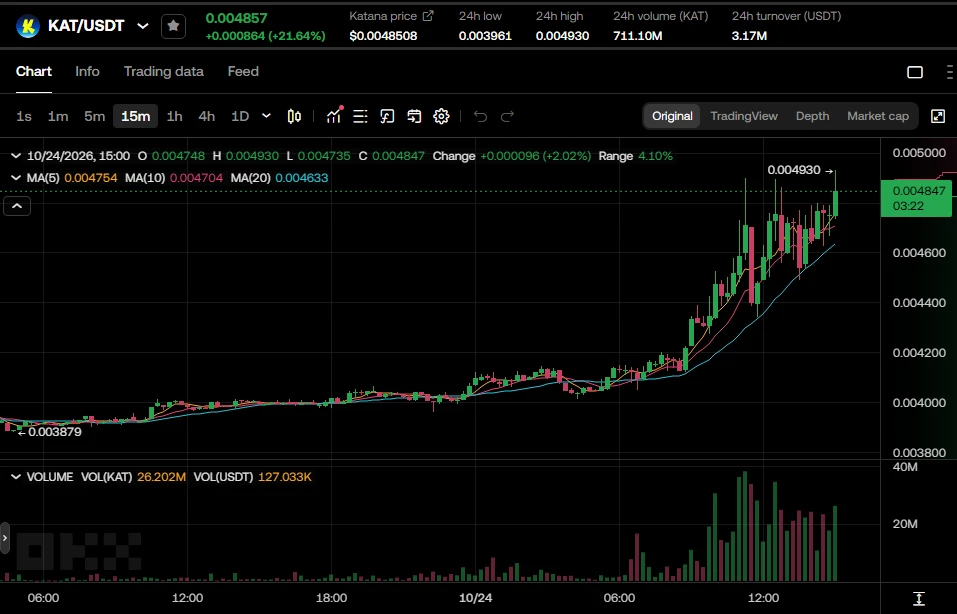957x614 pixels.
Task: Open the Info tab
Action: [x=87, y=71]
